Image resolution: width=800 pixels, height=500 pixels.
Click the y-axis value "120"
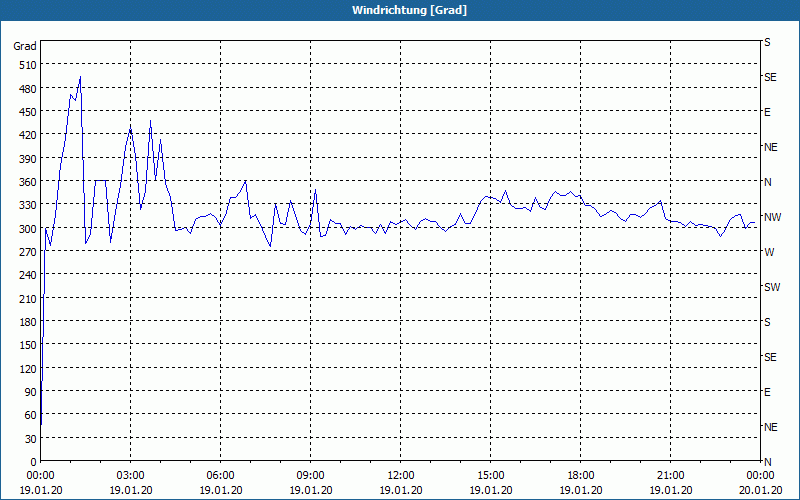[28, 369]
